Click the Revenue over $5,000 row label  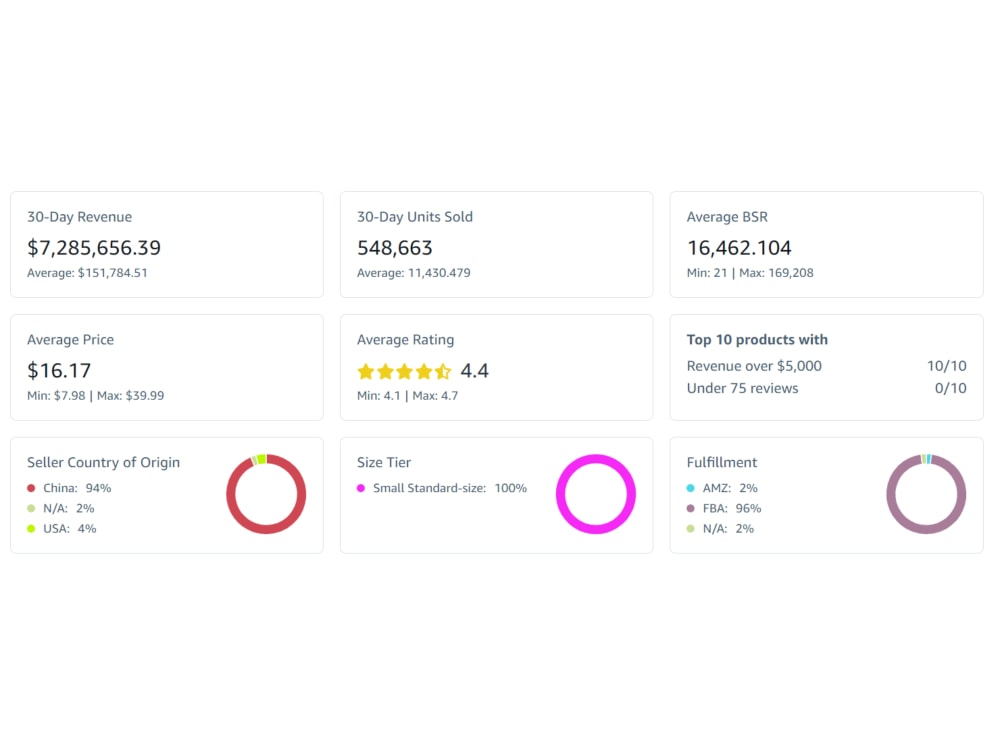[754, 366]
